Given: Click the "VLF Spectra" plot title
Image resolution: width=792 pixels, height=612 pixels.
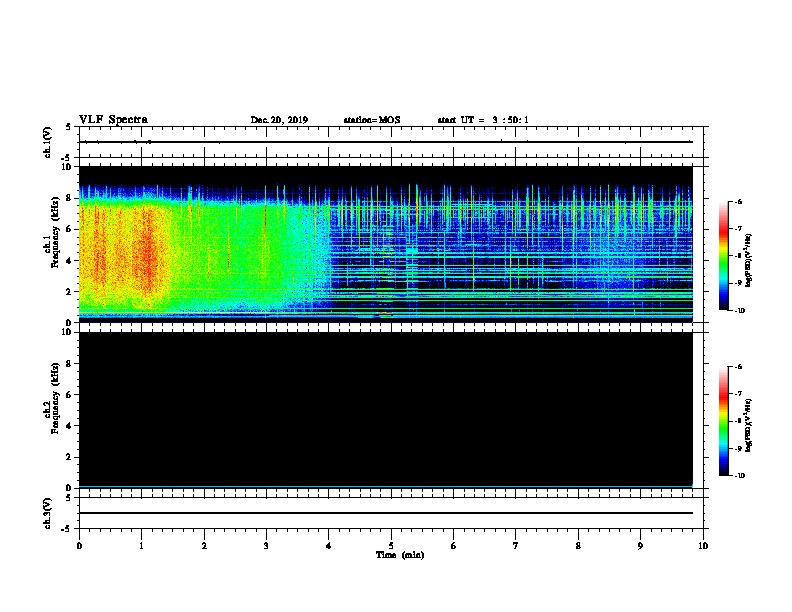Looking at the screenshot, I should tap(113, 120).
